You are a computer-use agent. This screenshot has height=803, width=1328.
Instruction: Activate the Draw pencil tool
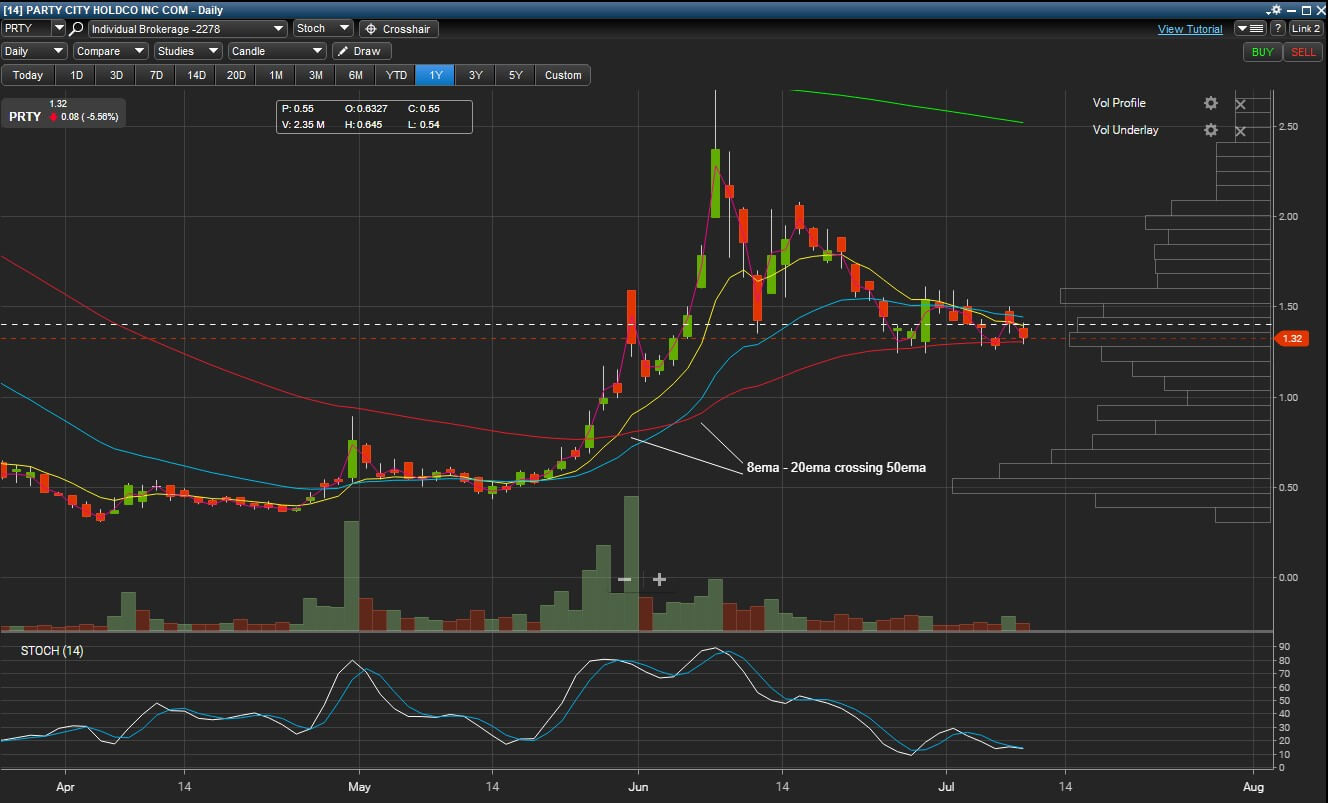click(361, 51)
